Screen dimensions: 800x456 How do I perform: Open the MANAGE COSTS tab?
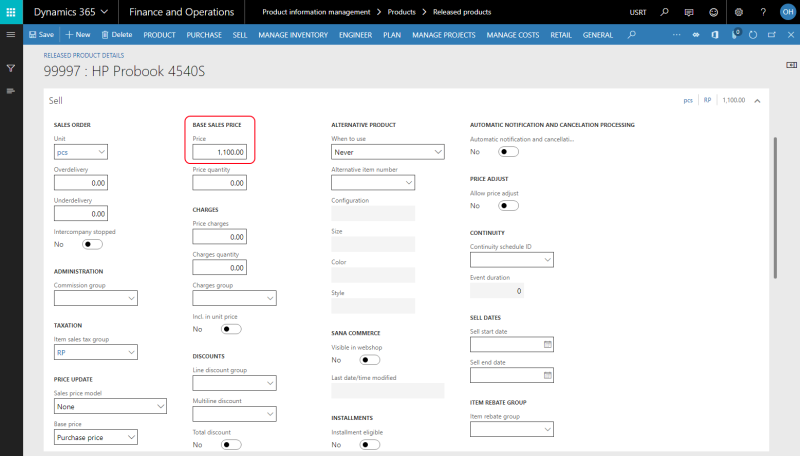[513, 35]
